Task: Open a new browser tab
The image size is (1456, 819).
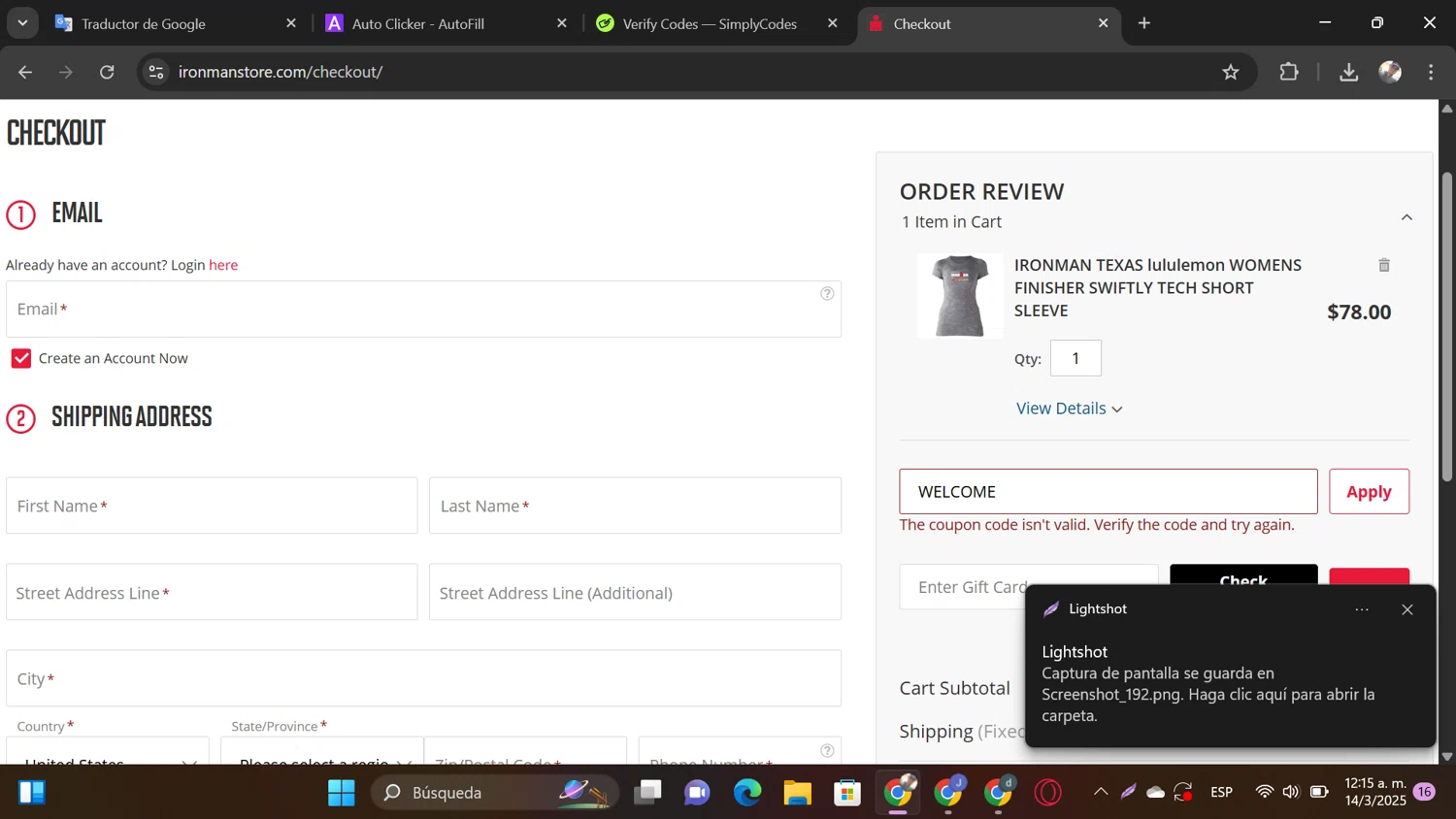Action: pos(1144,23)
